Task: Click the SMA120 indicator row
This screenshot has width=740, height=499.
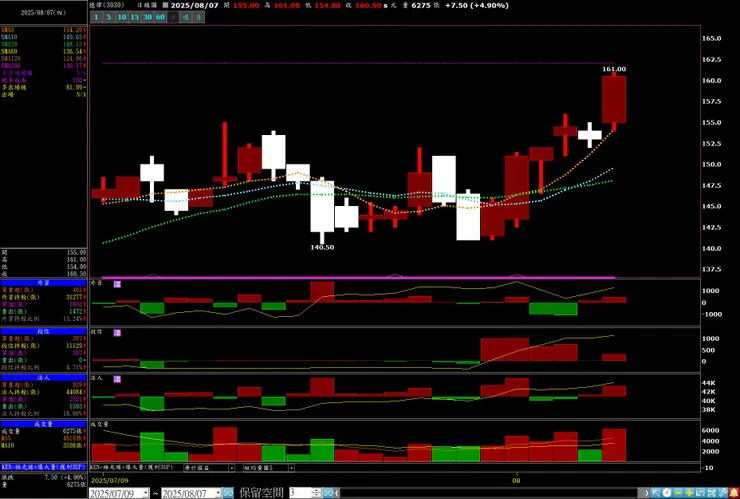Action: [x=44, y=59]
